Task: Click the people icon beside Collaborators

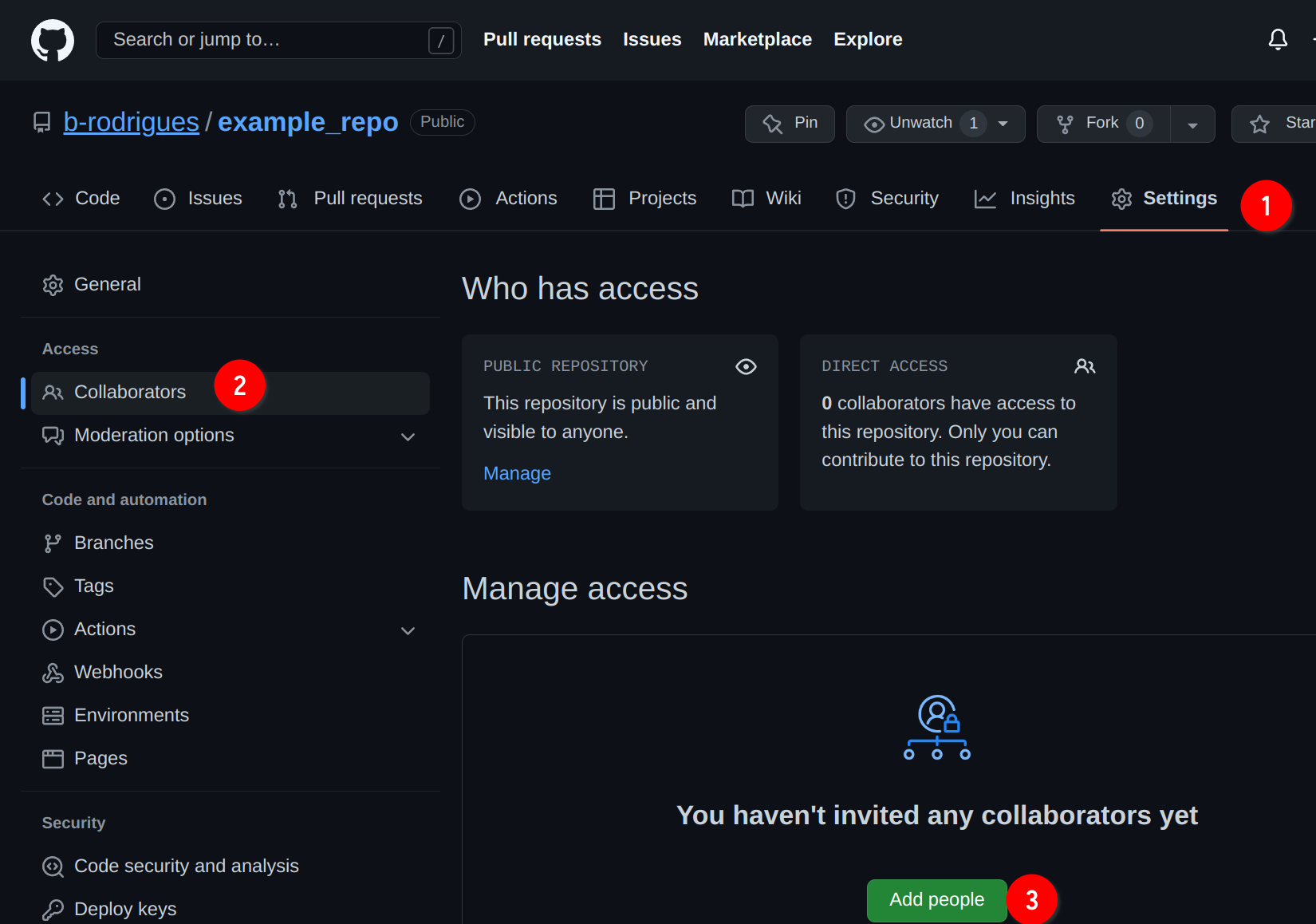Action: click(53, 393)
